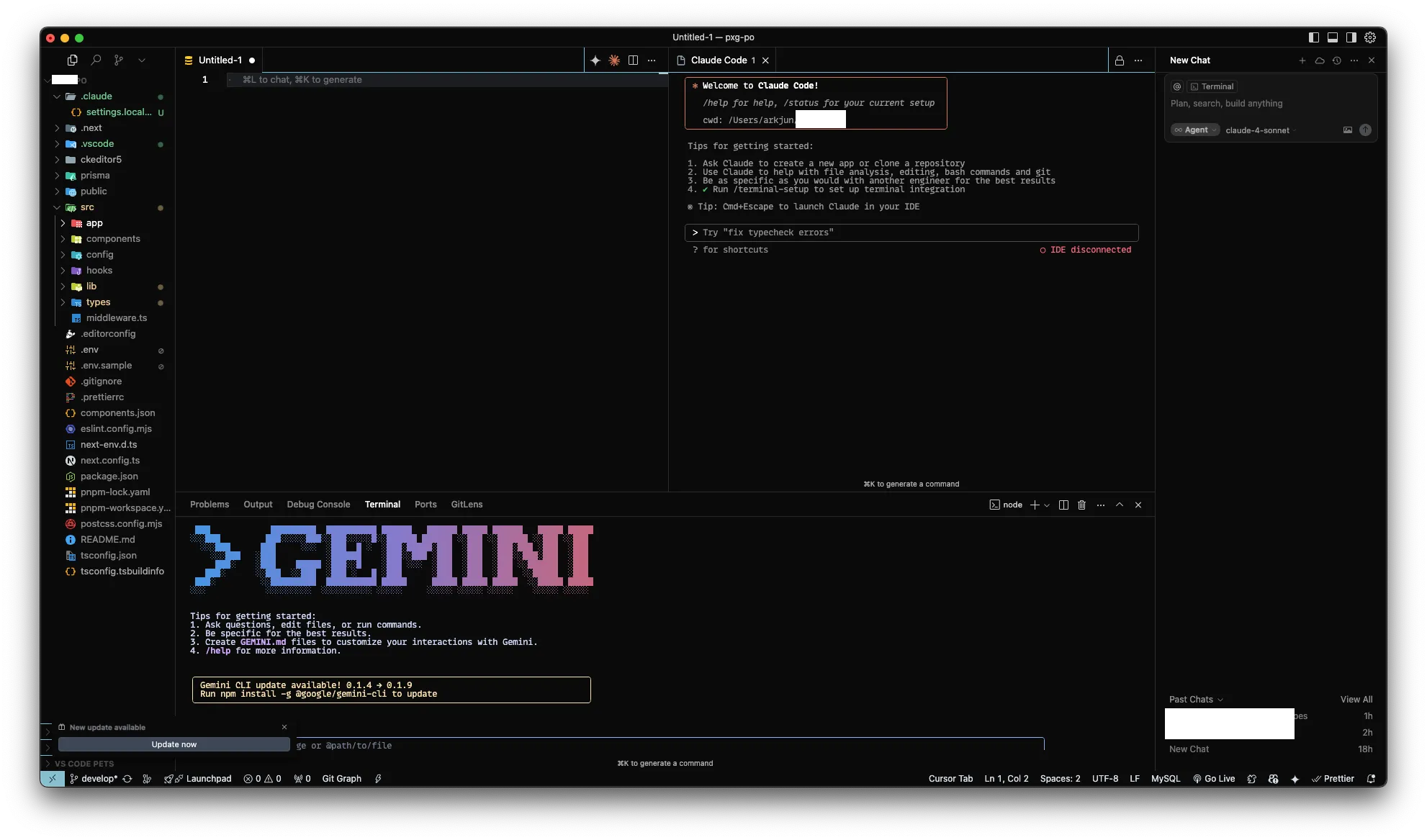1427x840 pixels.
Task: Click Prettier in the status bar
Action: click(x=1333, y=779)
